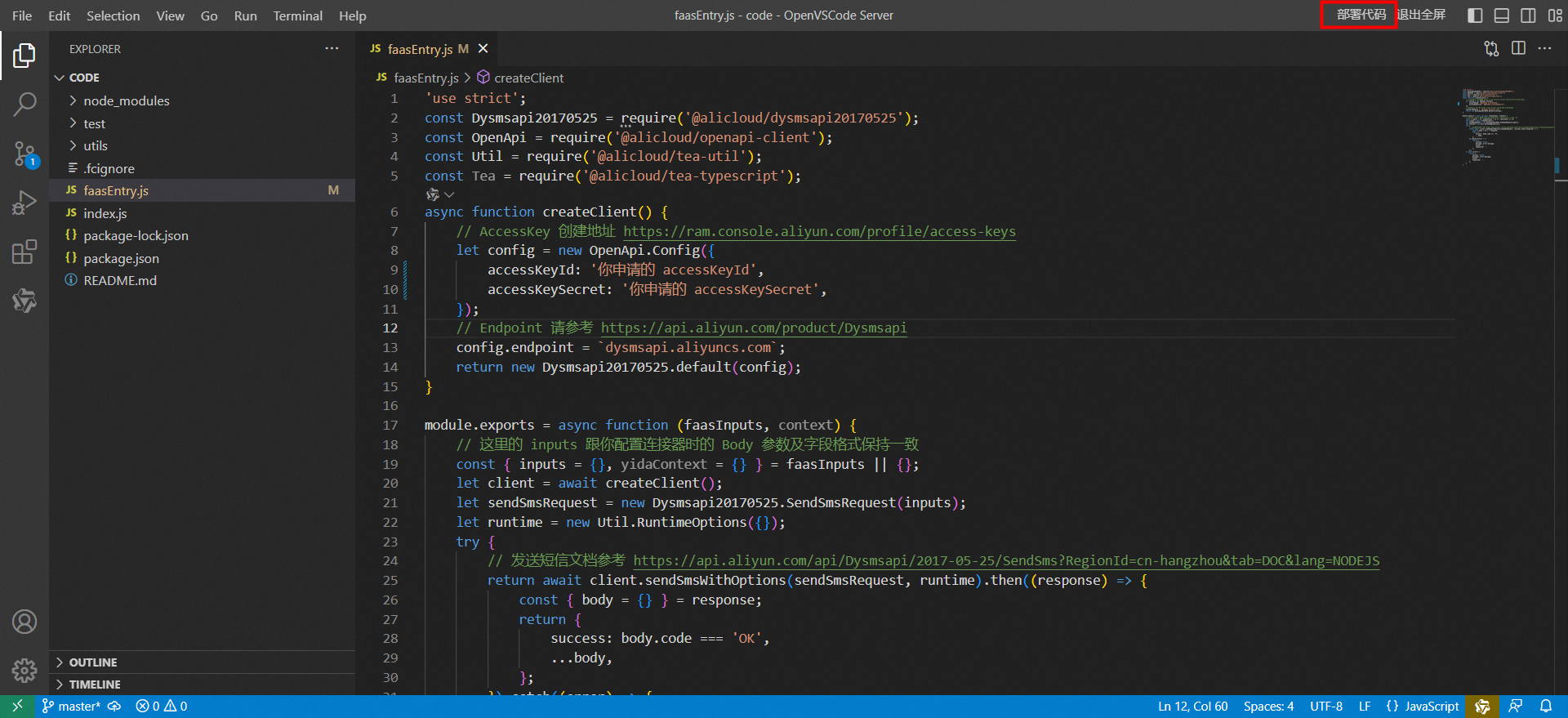Click the cube extension icon in status bar
1568x718 pixels.
point(1482,707)
